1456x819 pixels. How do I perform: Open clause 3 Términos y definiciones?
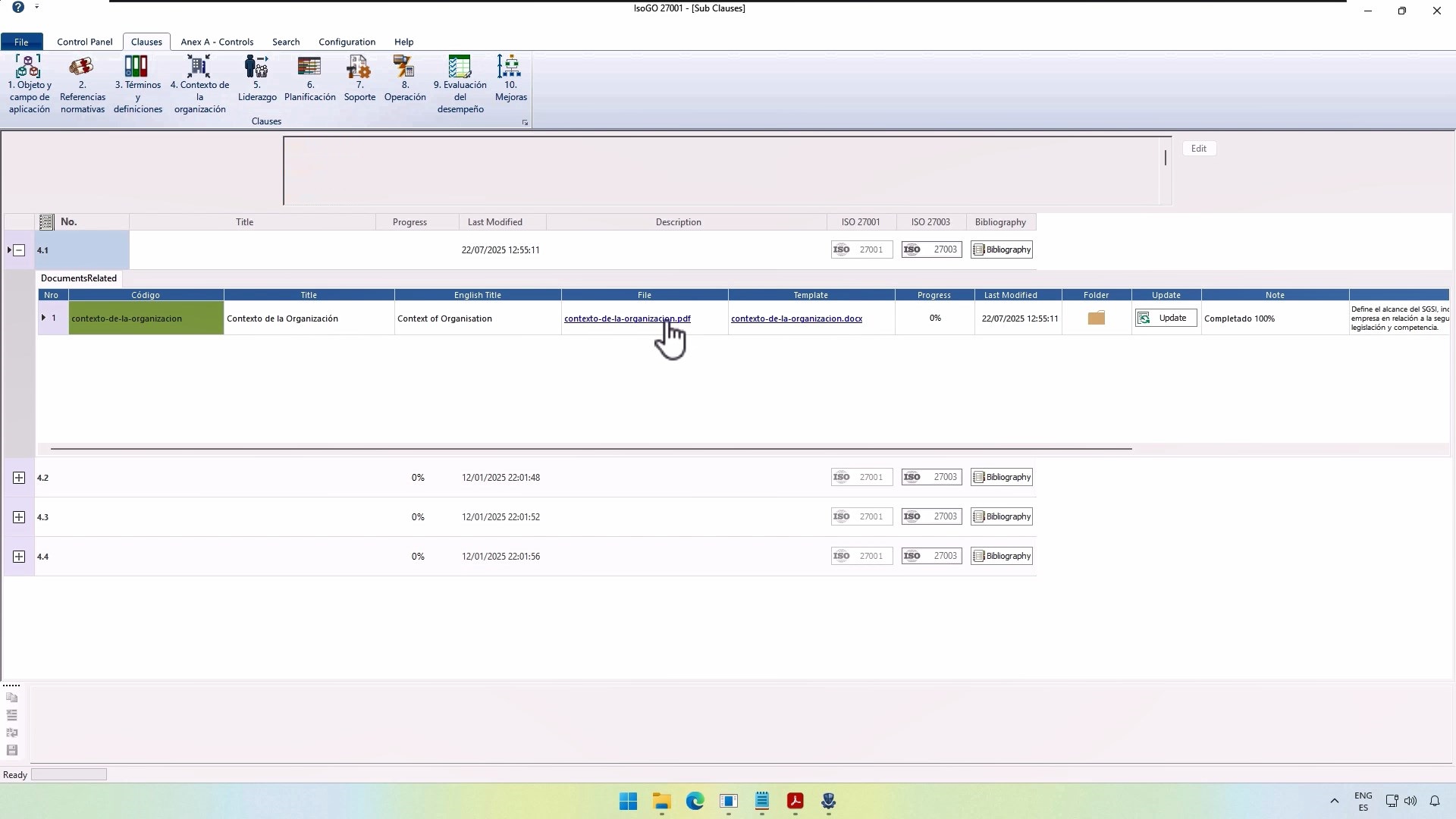point(137,84)
